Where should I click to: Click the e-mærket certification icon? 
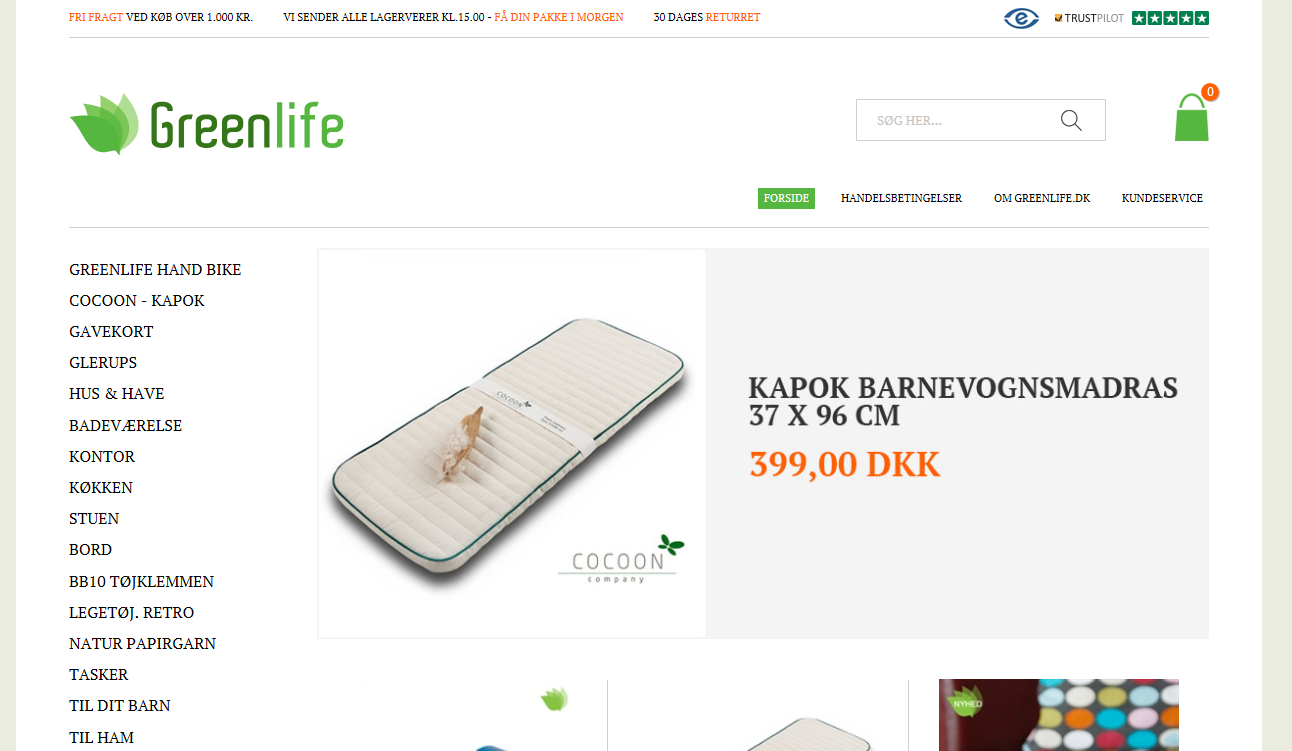(x=1021, y=18)
